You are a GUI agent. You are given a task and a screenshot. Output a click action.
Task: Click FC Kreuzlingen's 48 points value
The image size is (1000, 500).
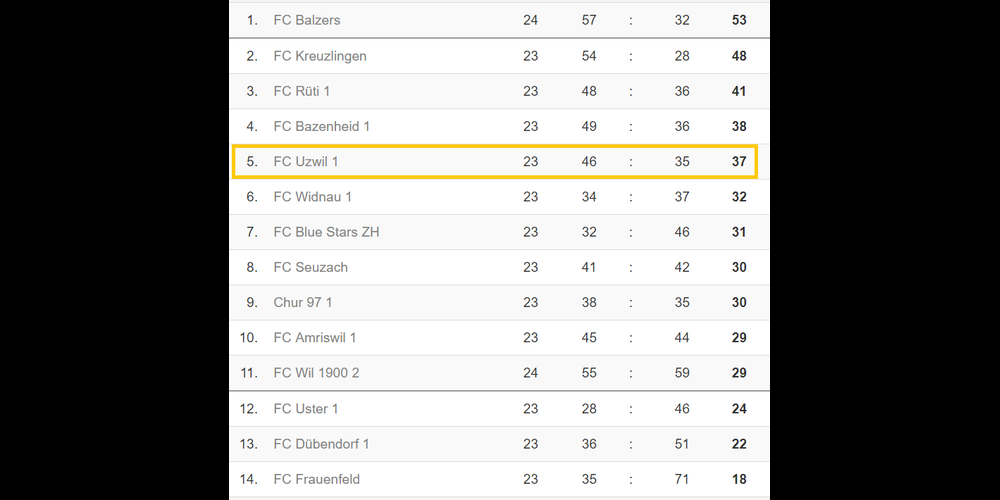tap(739, 56)
